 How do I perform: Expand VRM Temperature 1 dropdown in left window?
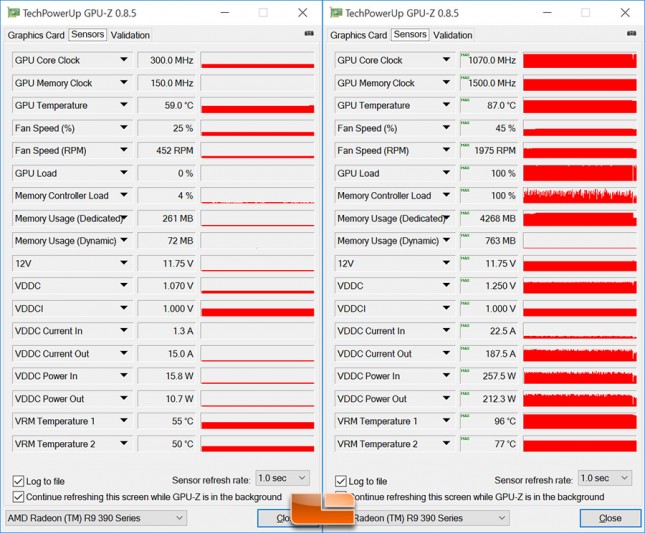pyautogui.click(x=123, y=420)
